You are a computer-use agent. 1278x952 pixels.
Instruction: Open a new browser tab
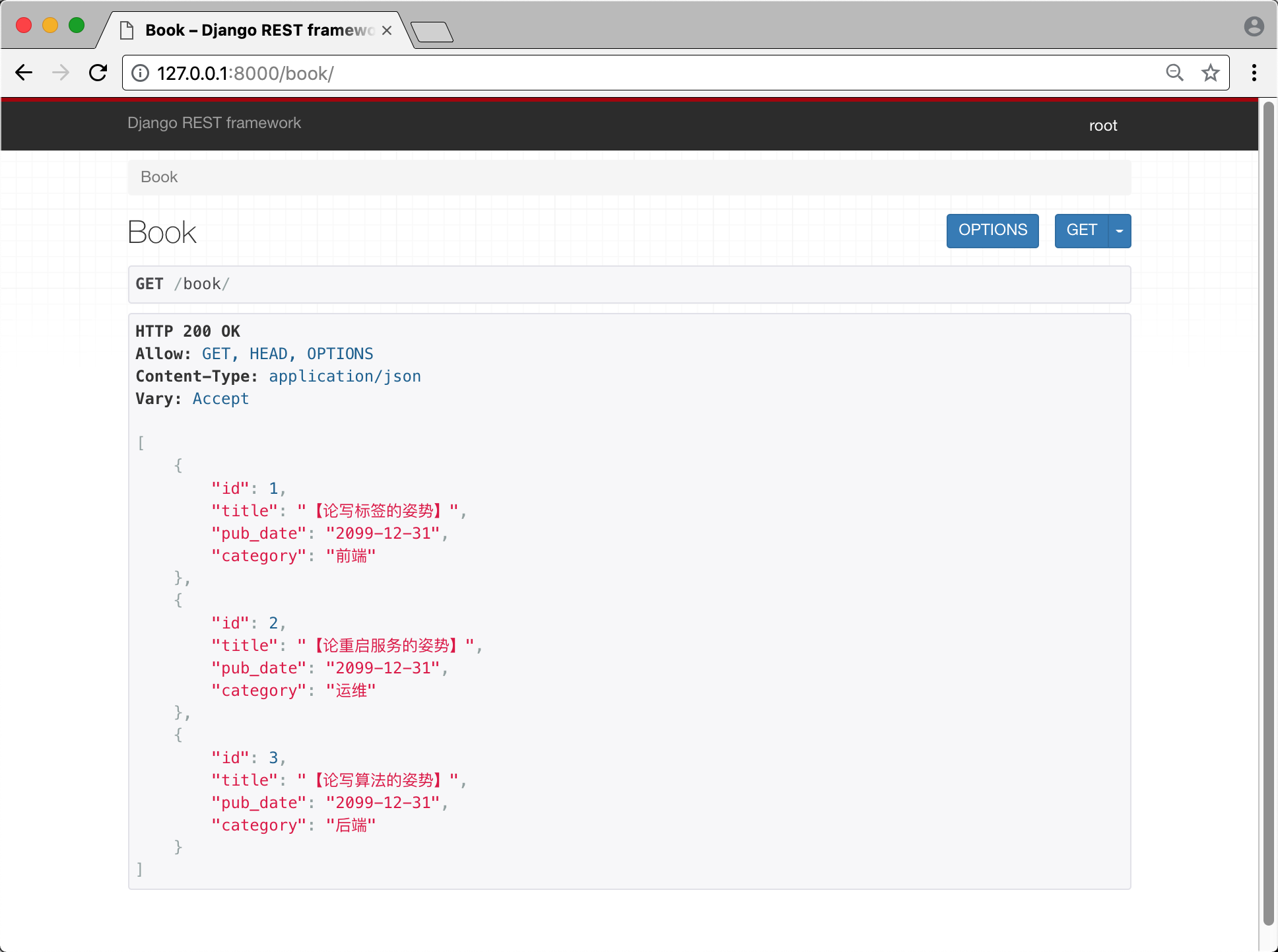pos(432,32)
